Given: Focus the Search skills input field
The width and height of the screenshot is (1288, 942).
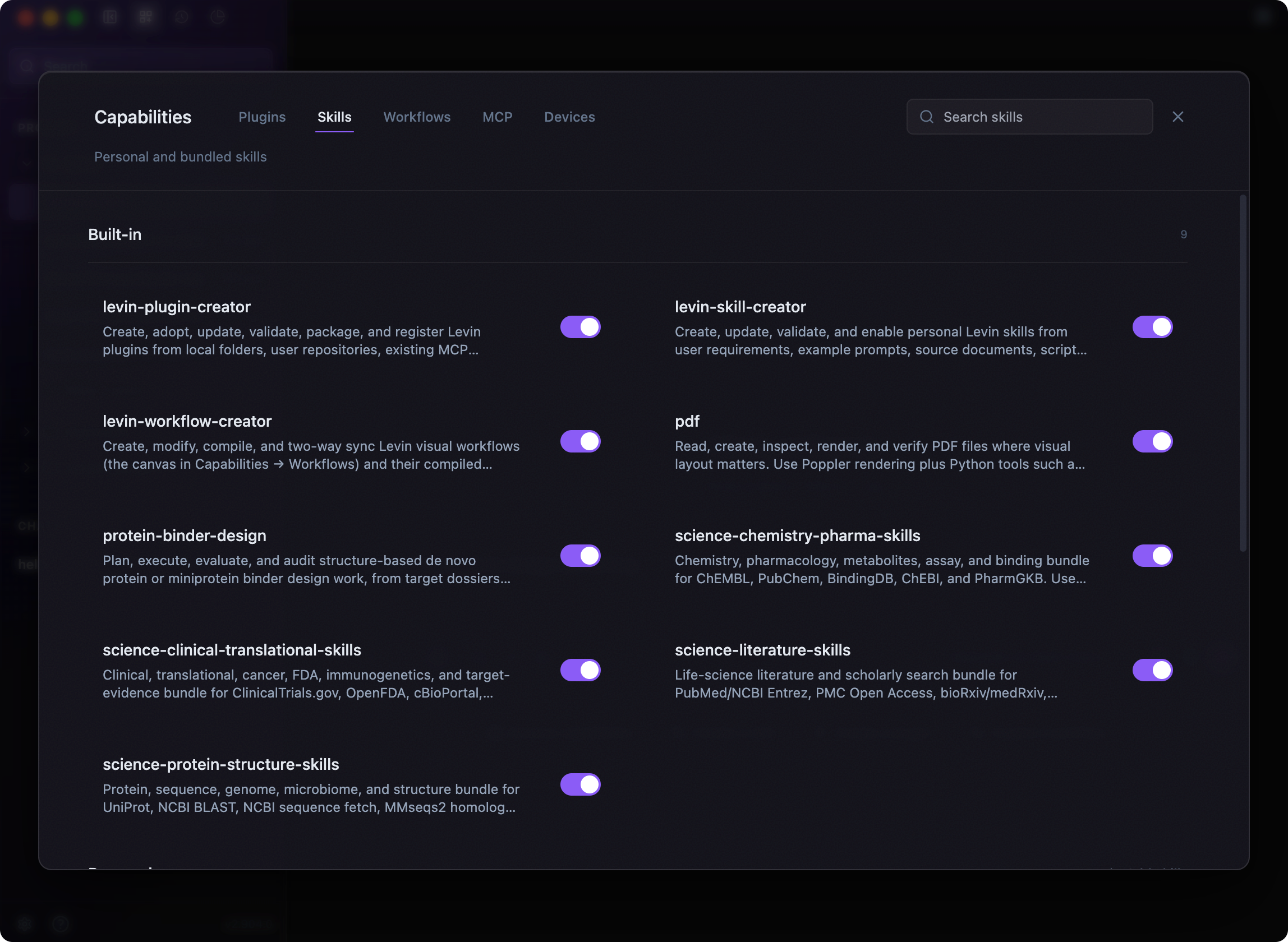Looking at the screenshot, I should click(1029, 117).
